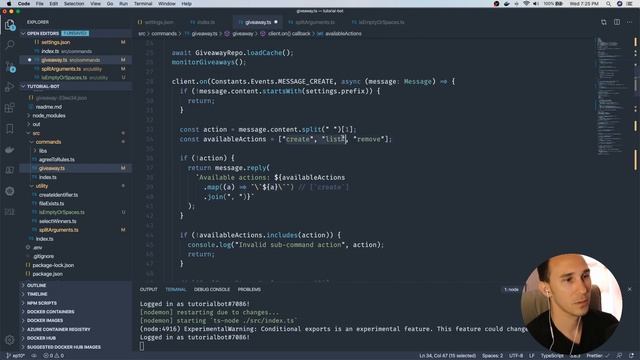This screenshot has height=360, width=640.
Task: Click the notifications bell in status bar
Action: (x=632, y=356)
